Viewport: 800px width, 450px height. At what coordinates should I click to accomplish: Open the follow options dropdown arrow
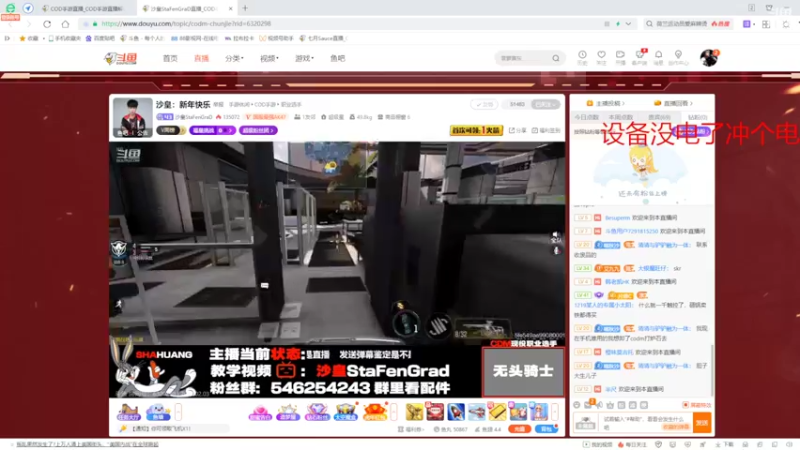(555, 105)
